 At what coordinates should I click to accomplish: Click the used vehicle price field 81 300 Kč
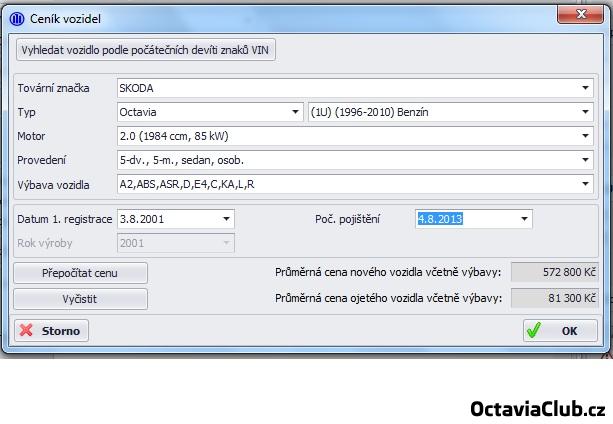click(x=555, y=298)
